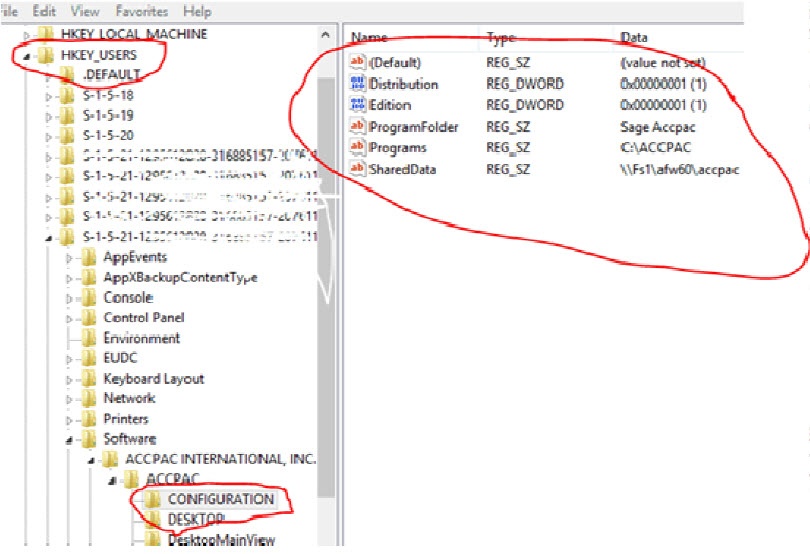This screenshot has width=810, height=554.
Task: Expand the S-1-5-19 key
Action: coord(49,116)
